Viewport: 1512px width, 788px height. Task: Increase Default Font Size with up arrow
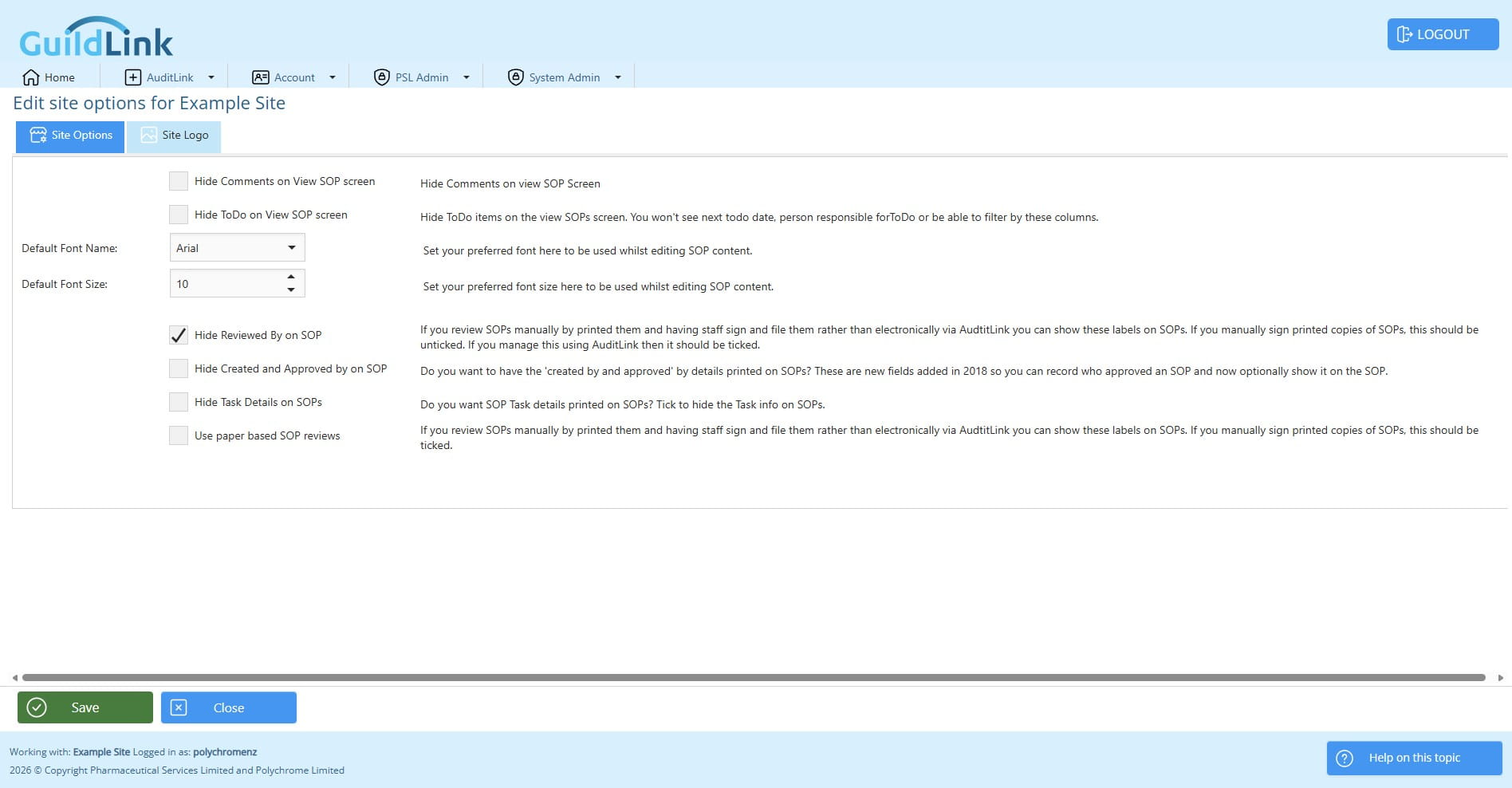pyautogui.click(x=291, y=277)
